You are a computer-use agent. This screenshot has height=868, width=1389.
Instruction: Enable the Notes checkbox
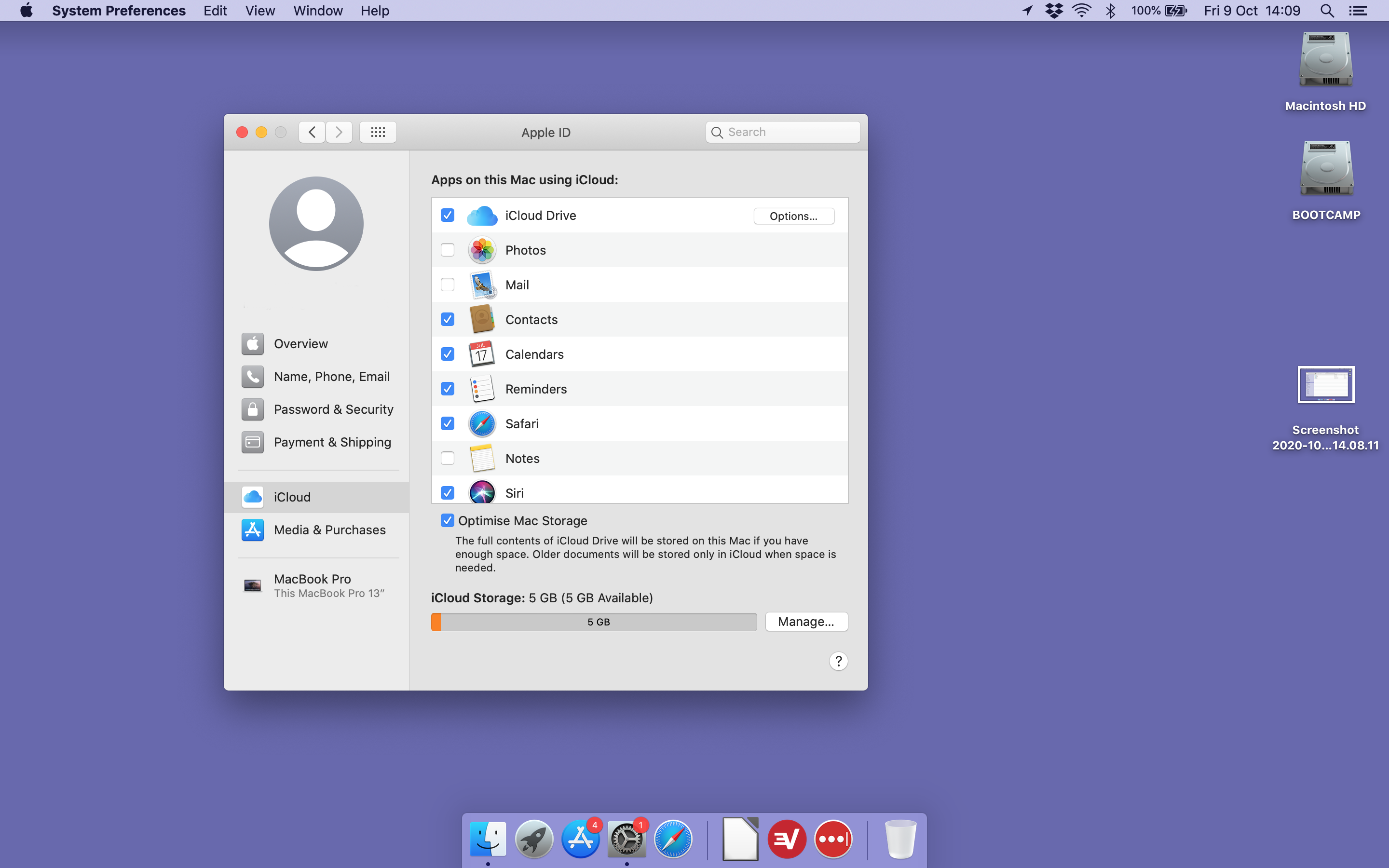448,458
